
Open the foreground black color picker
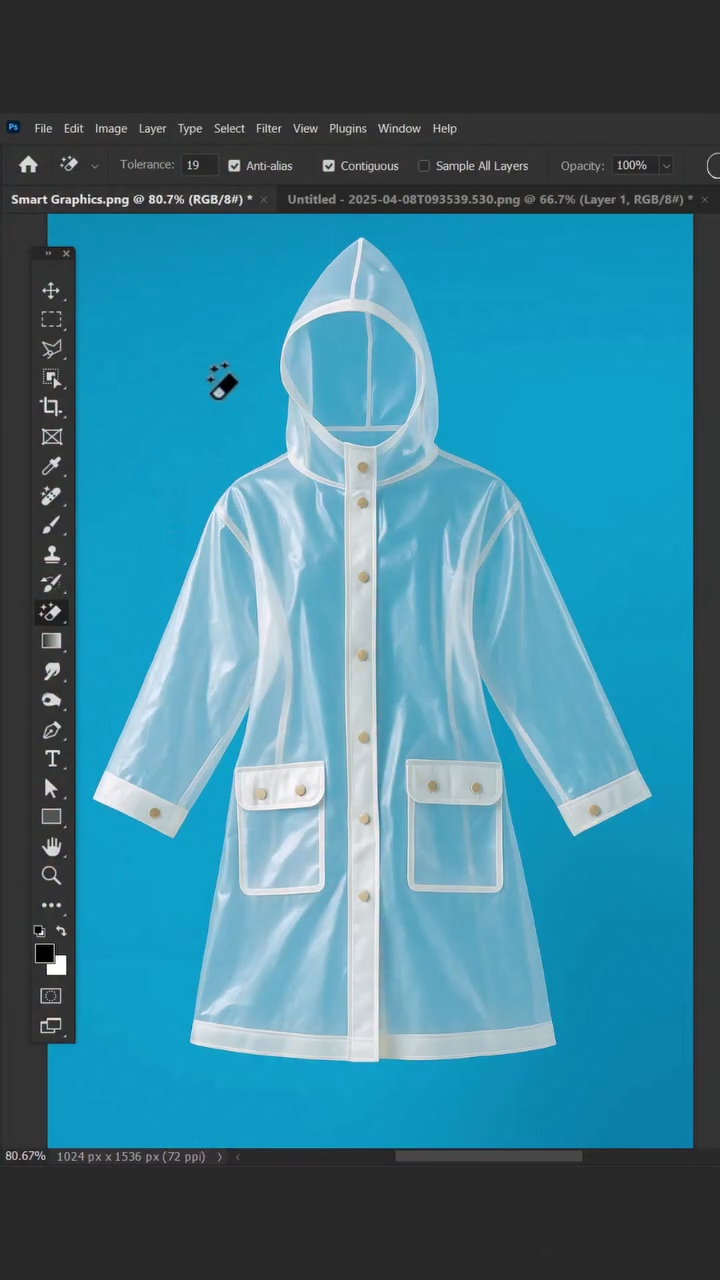pos(43,953)
